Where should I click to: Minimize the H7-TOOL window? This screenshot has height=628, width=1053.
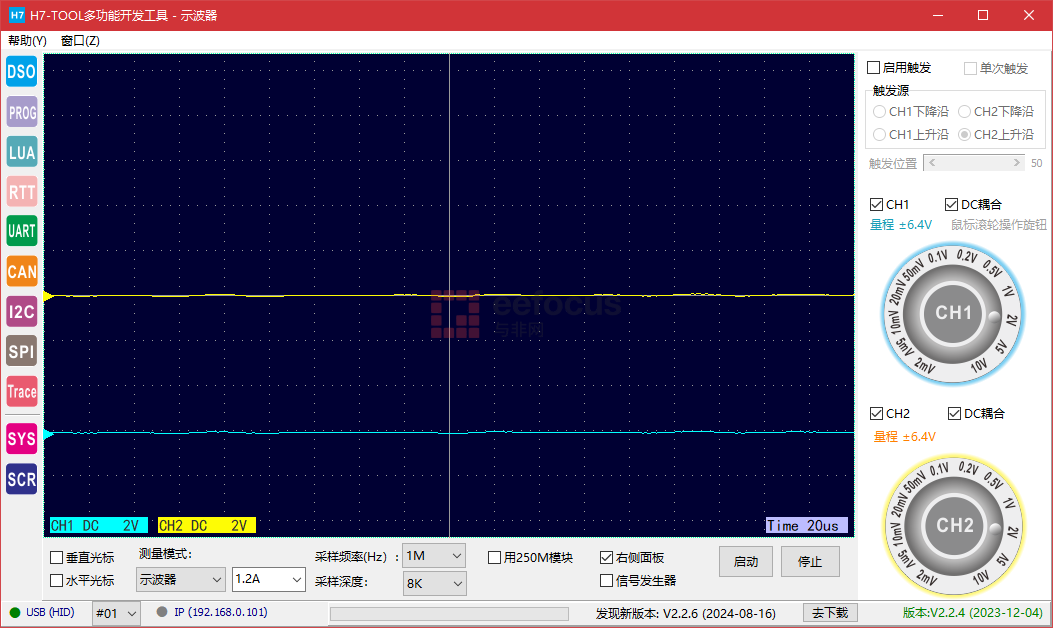pyautogui.click(x=938, y=15)
